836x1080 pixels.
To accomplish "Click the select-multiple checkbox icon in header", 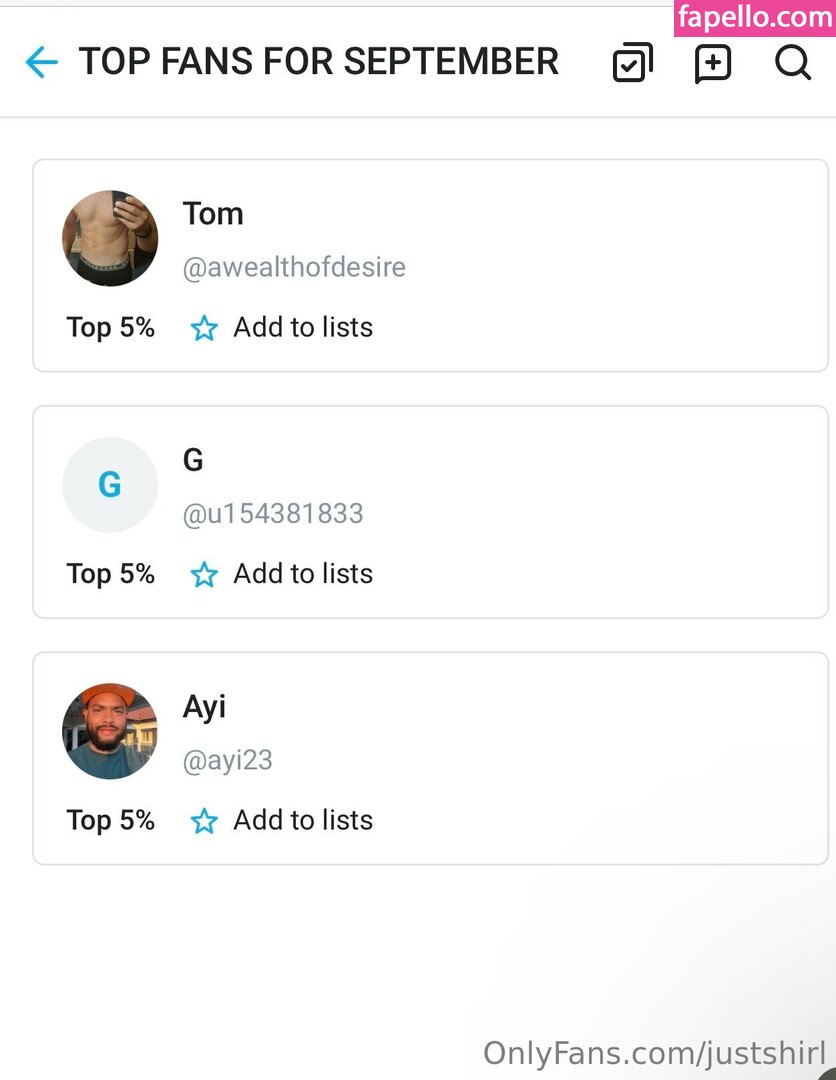I will pos(632,63).
